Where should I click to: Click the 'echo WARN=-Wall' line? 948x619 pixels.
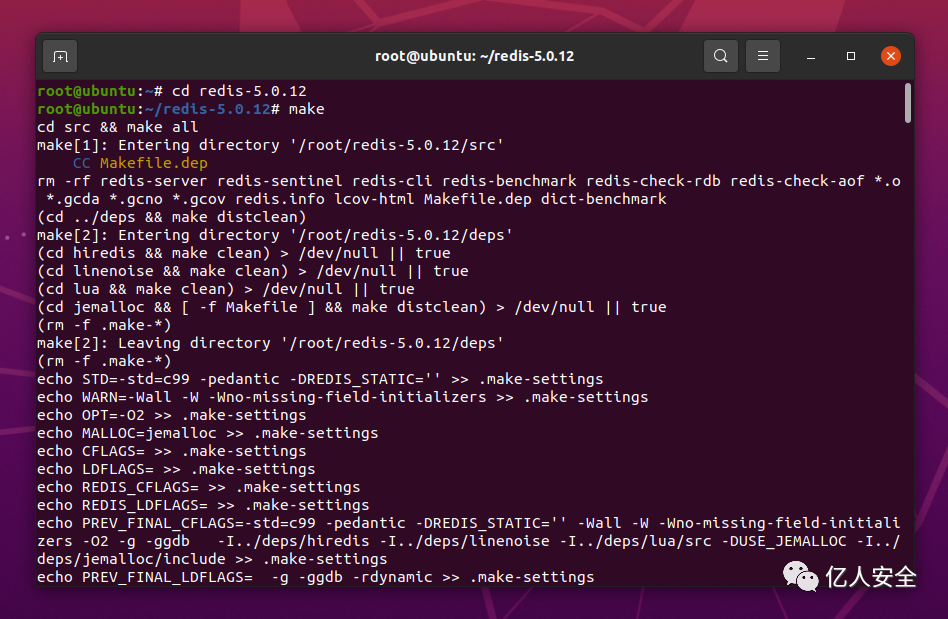tap(343, 397)
